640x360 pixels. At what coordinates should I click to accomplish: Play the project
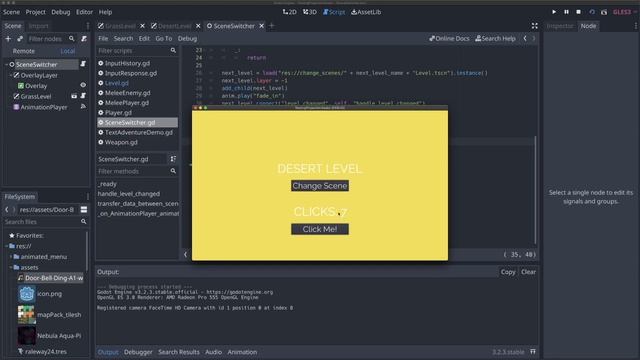(x=553, y=12)
